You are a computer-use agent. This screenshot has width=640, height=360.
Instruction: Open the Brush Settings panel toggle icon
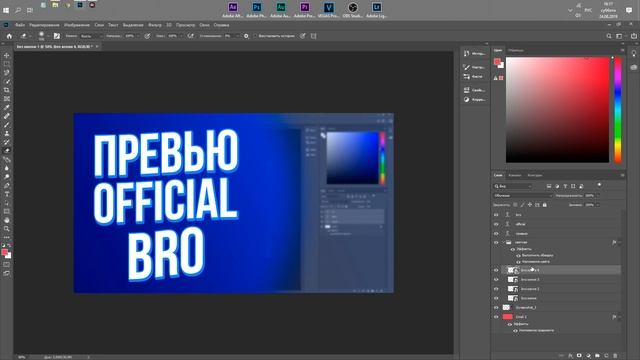click(57, 36)
